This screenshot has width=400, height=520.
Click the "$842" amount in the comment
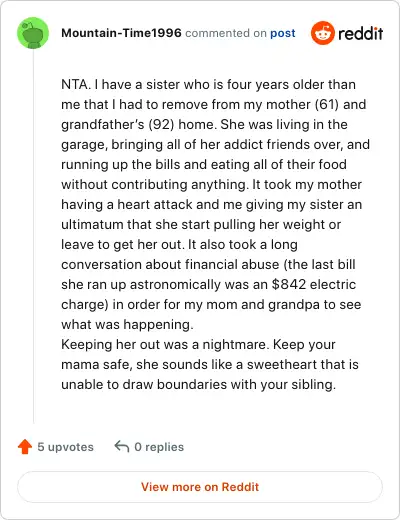point(289,284)
